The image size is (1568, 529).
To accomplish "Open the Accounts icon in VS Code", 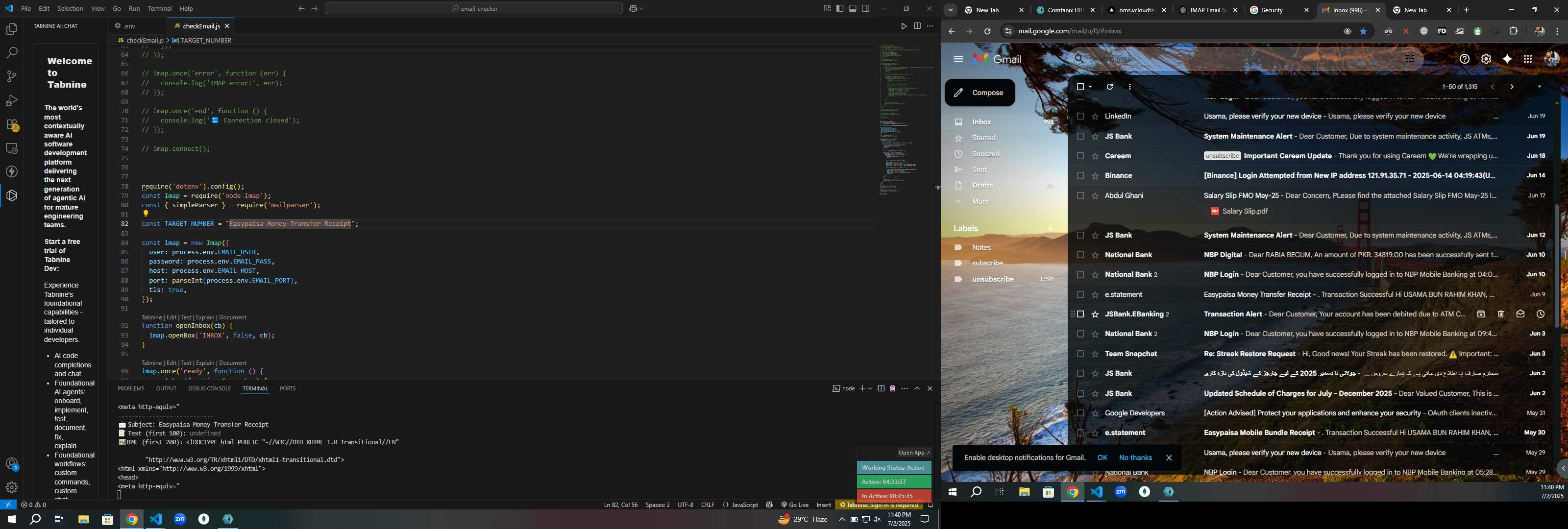I will click(12, 464).
